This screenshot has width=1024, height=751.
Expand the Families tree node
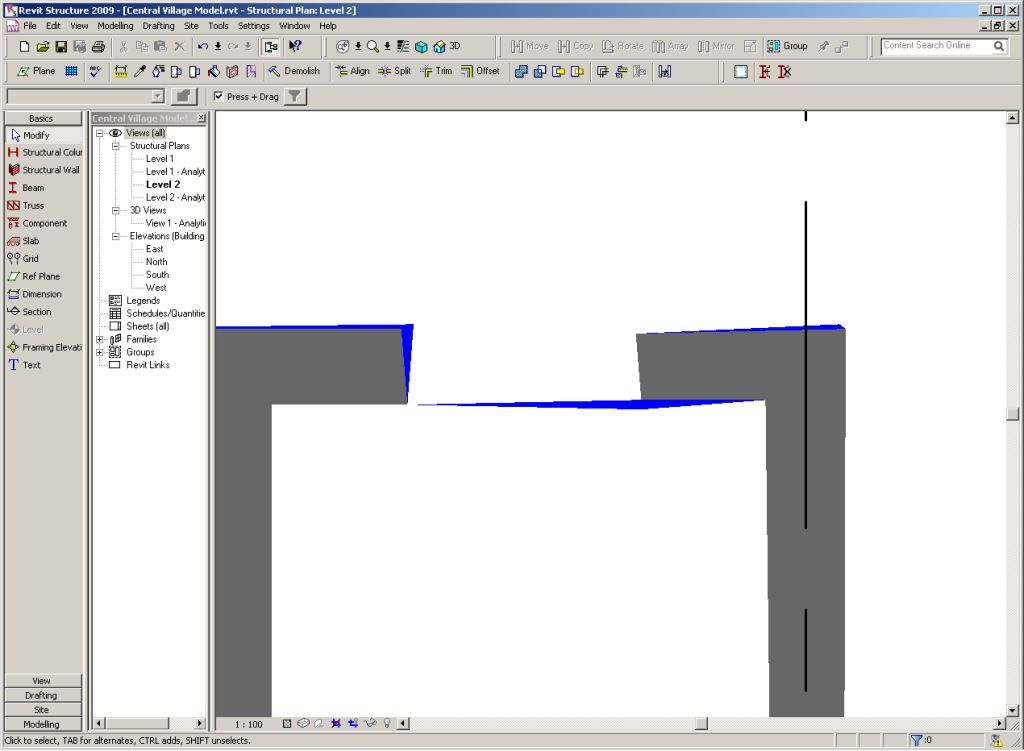100,339
